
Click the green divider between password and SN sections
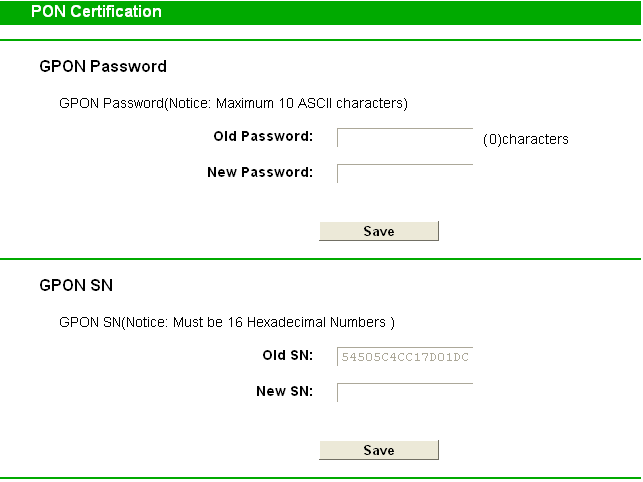coord(321,259)
